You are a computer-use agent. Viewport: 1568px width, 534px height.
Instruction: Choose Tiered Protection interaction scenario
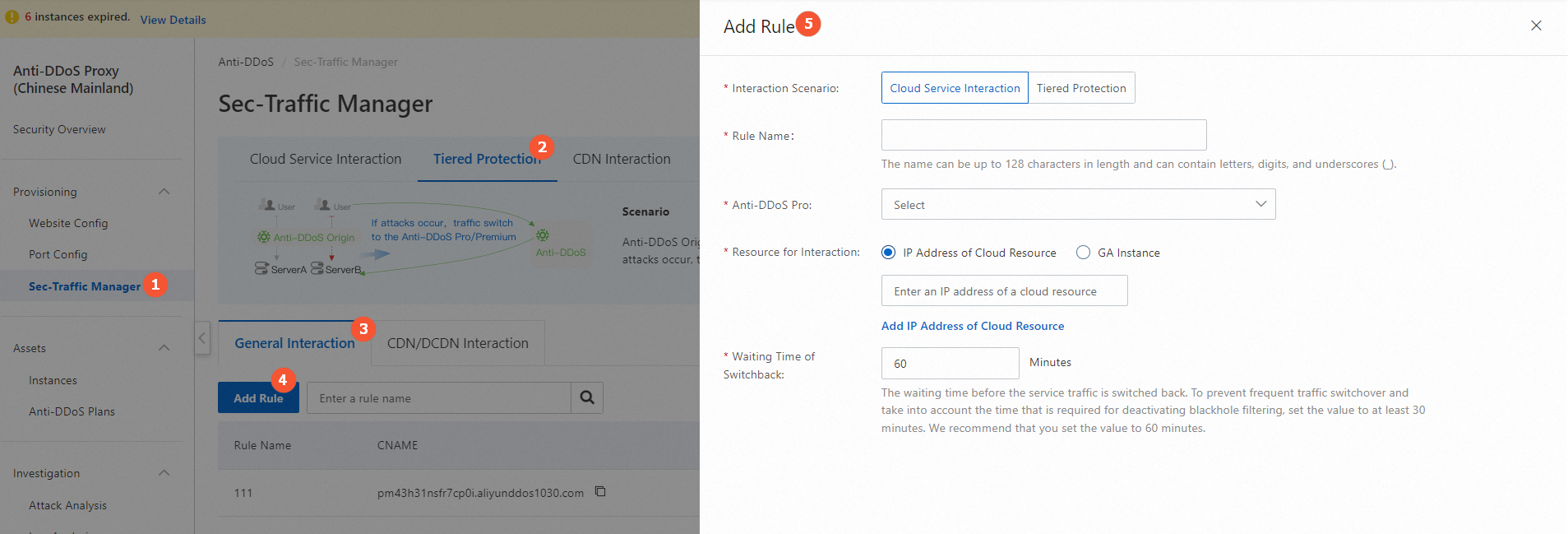click(1081, 88)
